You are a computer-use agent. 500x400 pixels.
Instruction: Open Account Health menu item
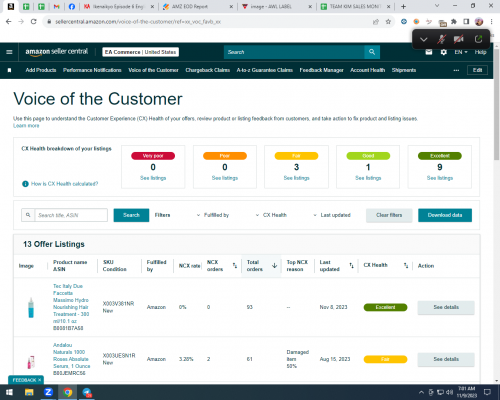pos(367,70)
